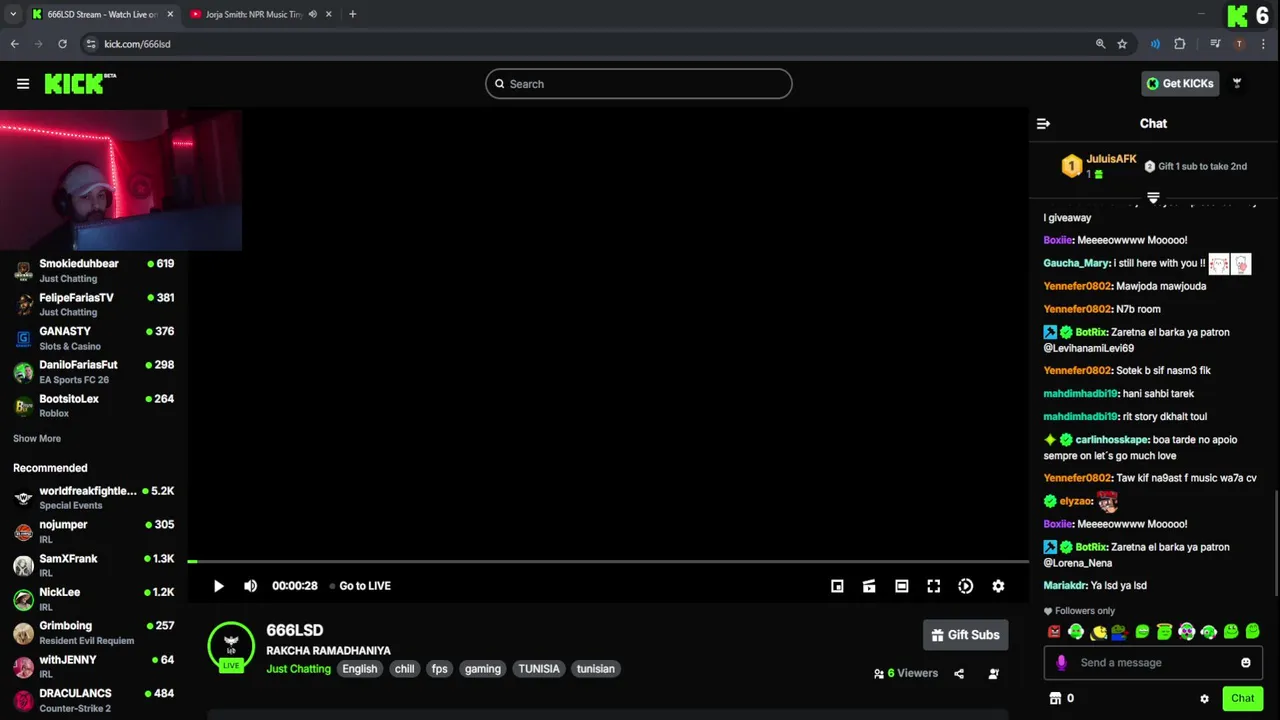Play the stream video

[219, 586]
